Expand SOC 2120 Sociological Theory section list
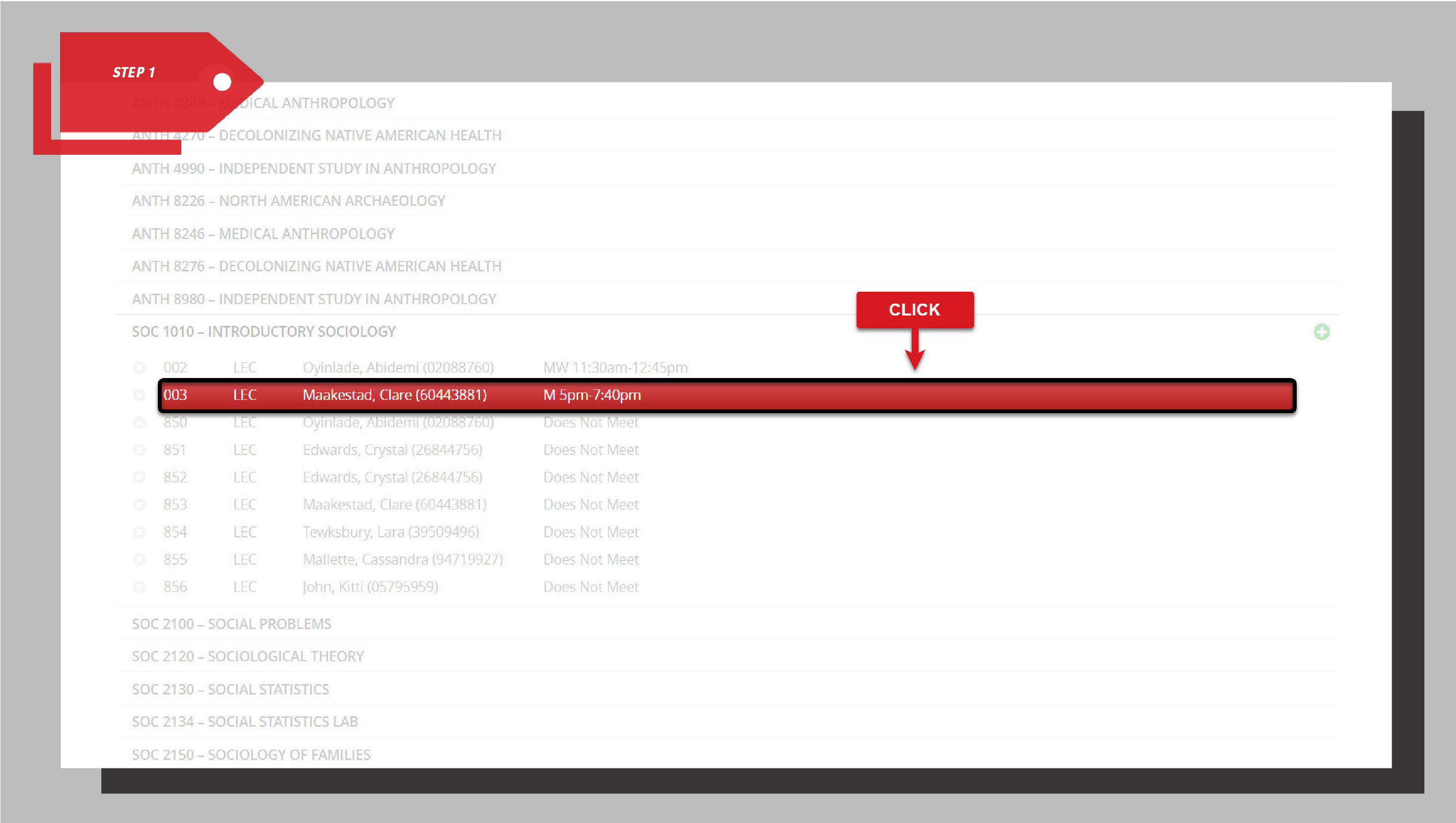The width and height of the screenshot is (1456, 823). (x=248, y=656)
